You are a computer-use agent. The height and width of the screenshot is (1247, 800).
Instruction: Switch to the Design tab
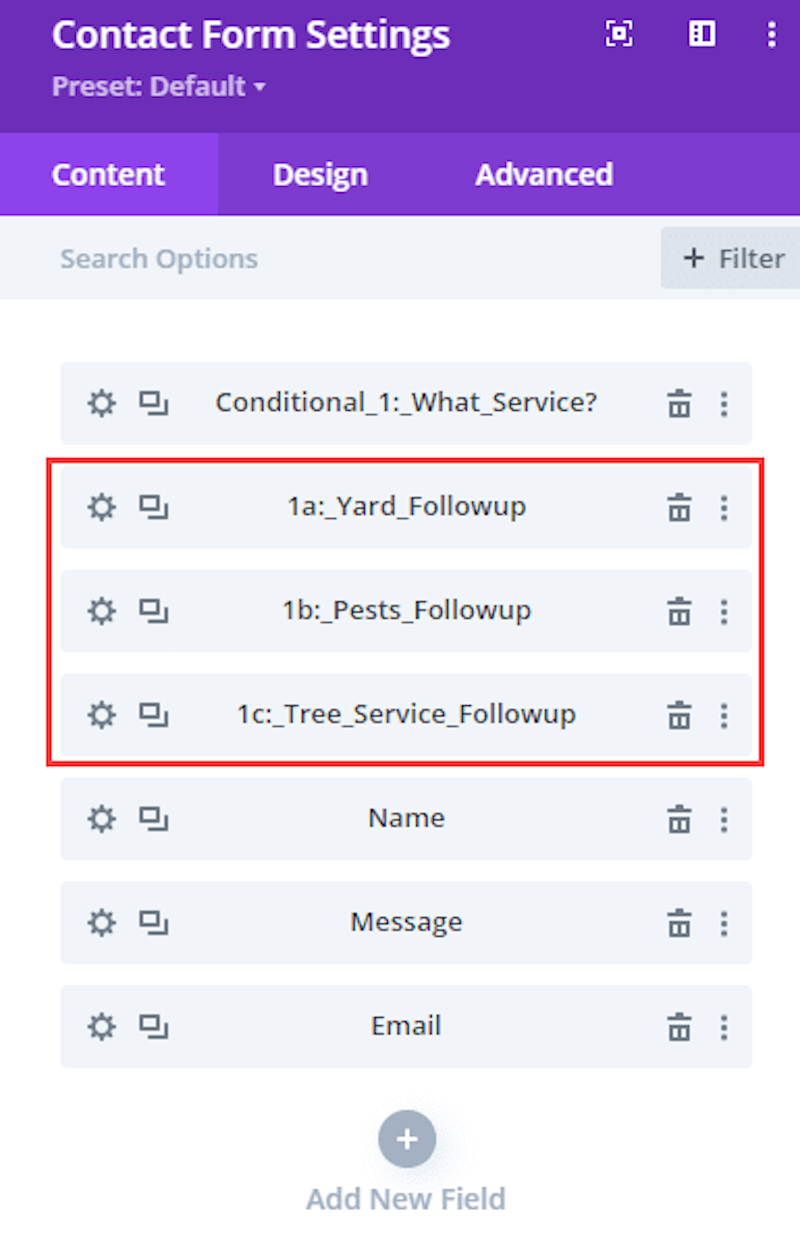click(320, 175)
